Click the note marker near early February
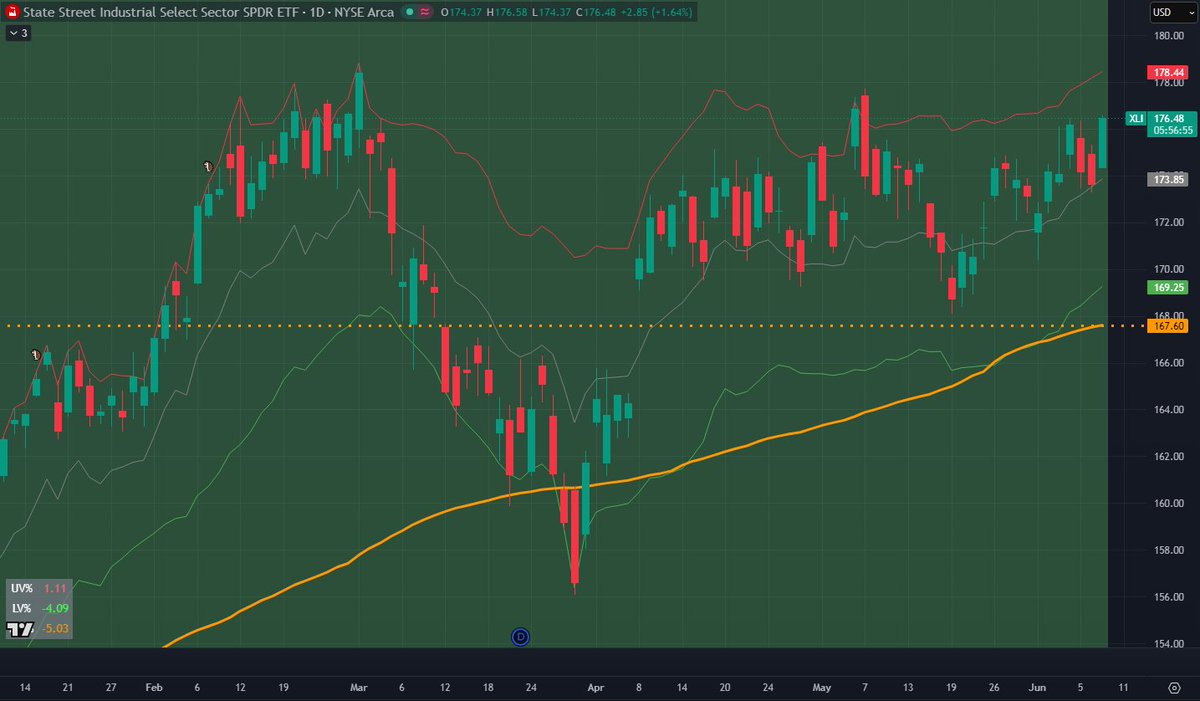1200x701 pixels. tap(207, 167)
